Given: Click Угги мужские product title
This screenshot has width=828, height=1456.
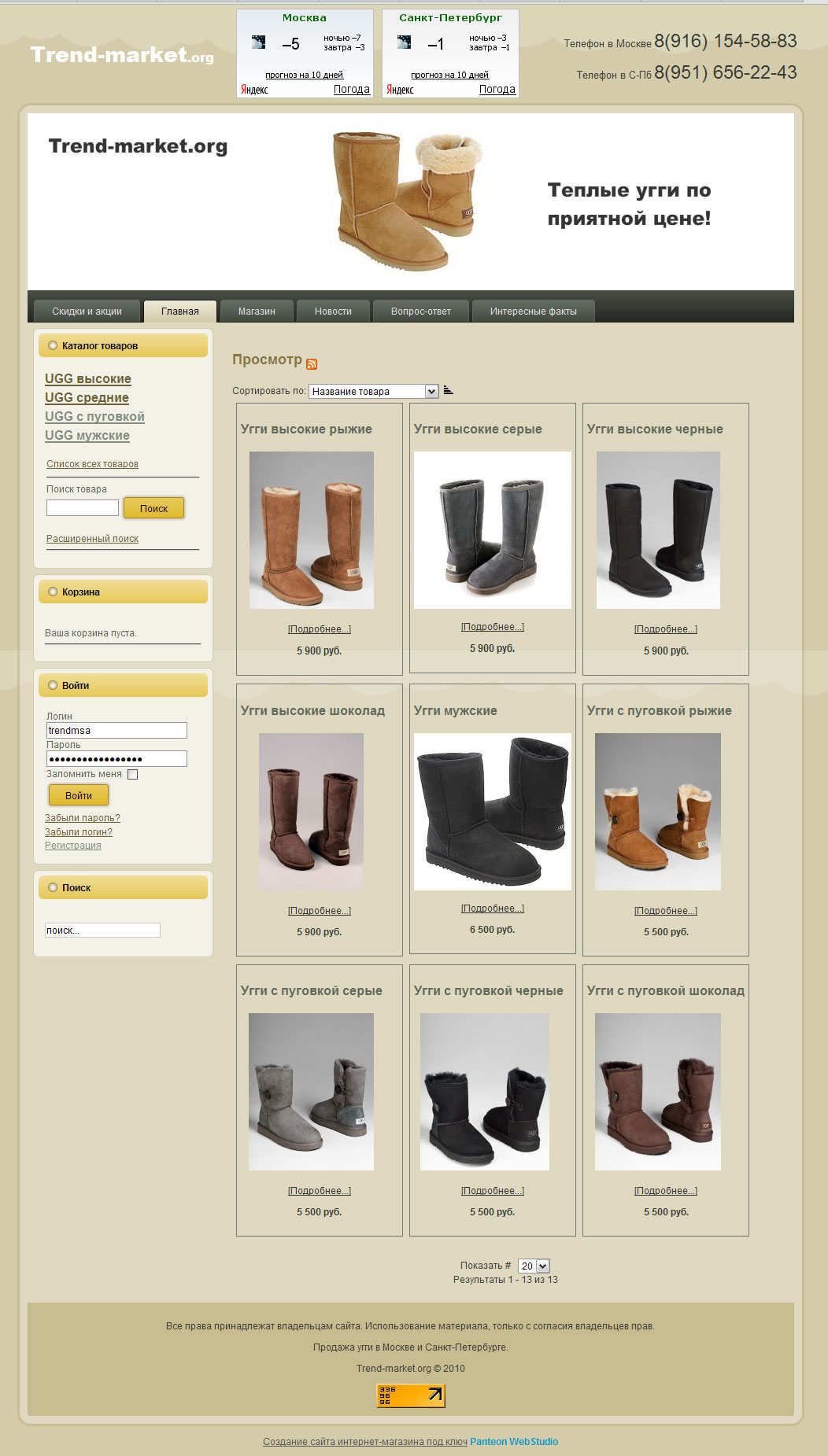Looking at the screenshot, I should point(456,710).
